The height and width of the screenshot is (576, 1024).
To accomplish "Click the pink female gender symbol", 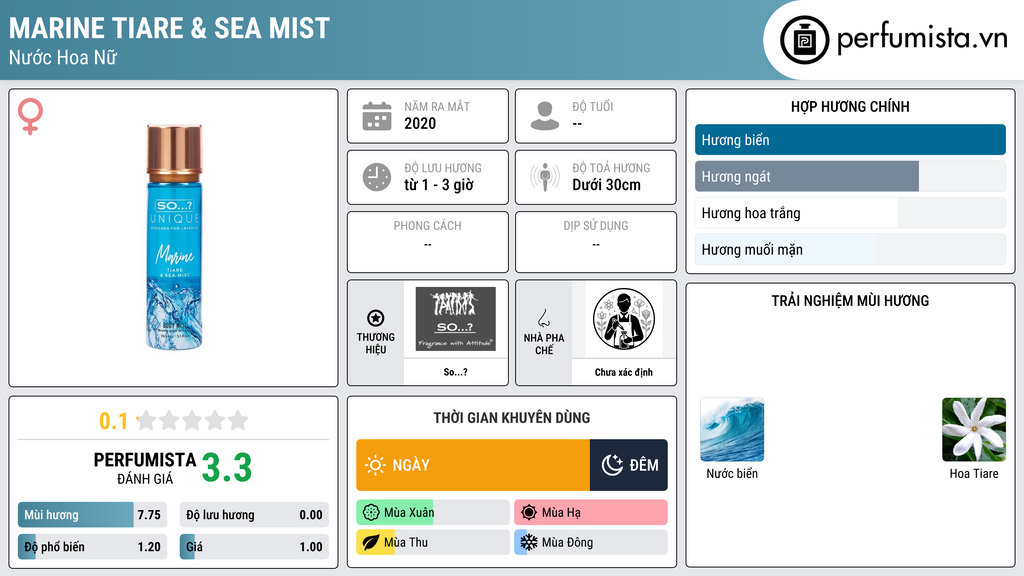I will [x=30, y=116].
